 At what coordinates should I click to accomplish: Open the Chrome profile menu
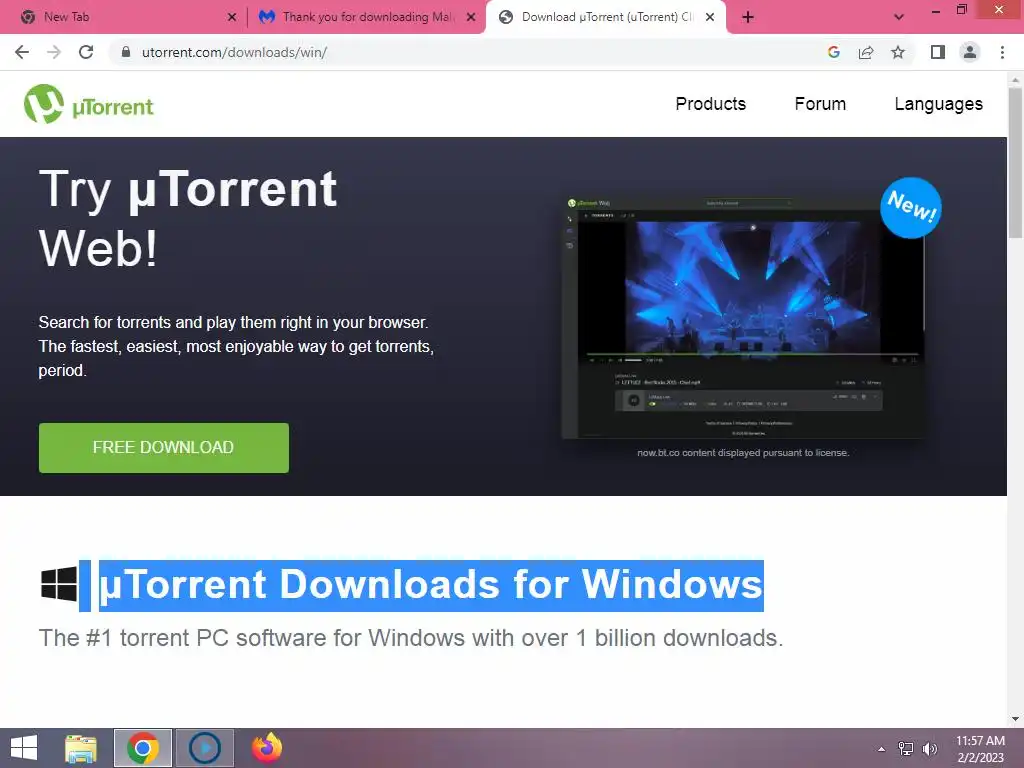(x=970, y=52)
